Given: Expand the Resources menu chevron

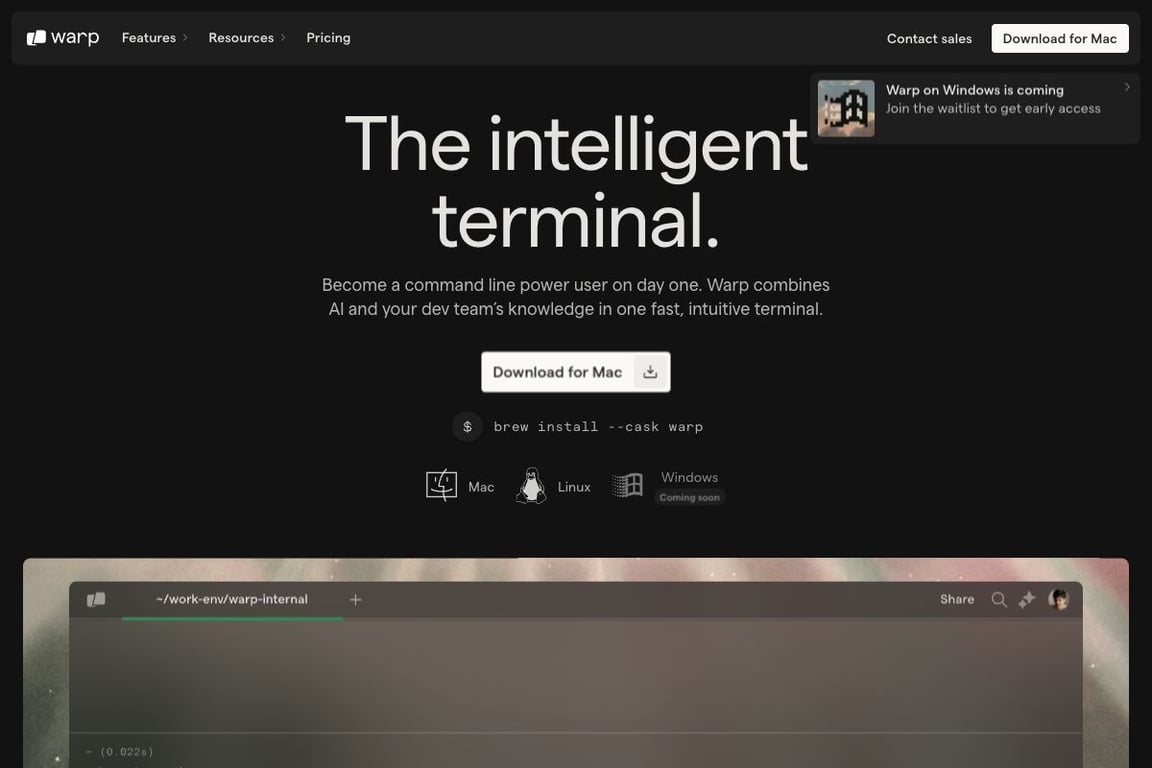Looking at the screenshot, I should pyautogui.click(x=283, y=37).
